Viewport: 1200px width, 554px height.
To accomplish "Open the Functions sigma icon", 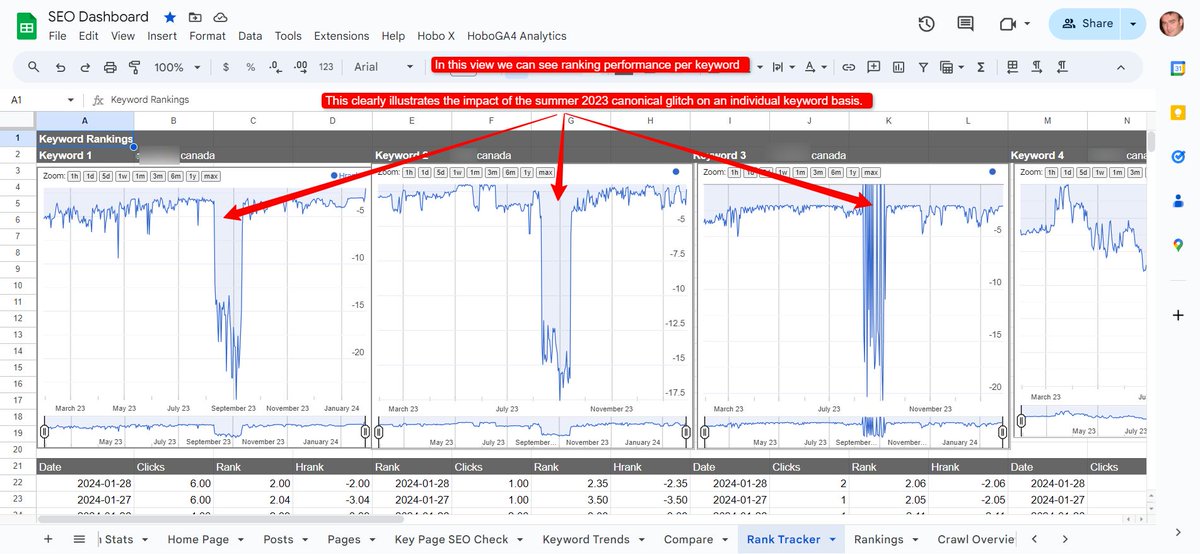I will tap(980, 67).
